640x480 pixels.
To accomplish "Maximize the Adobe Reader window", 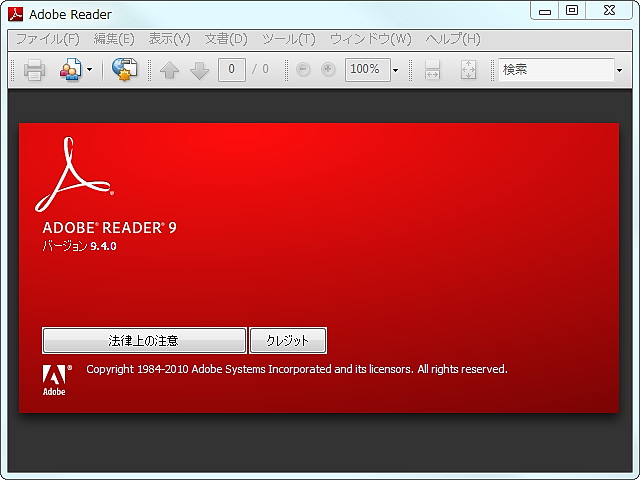I will [x=572, y=11].
